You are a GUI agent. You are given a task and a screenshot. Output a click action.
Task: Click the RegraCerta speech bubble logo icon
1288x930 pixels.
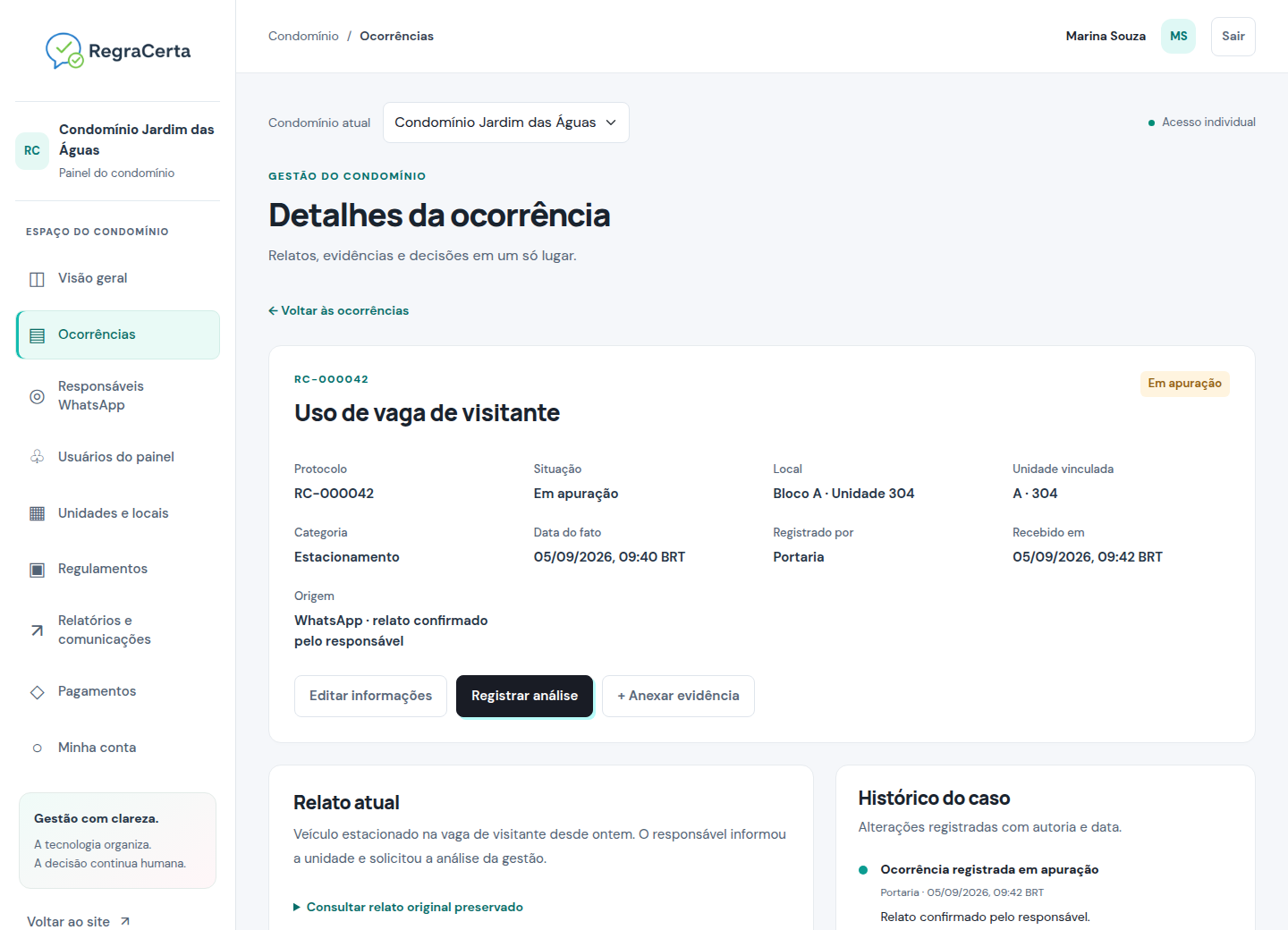click(64, 51)
